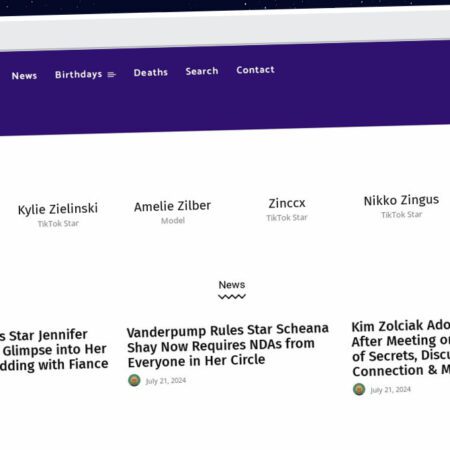Image resolution: width=450 pixels, height=450 pixels.
Task: Open Kylie Zielinski's profile
Action: point(58,209)
